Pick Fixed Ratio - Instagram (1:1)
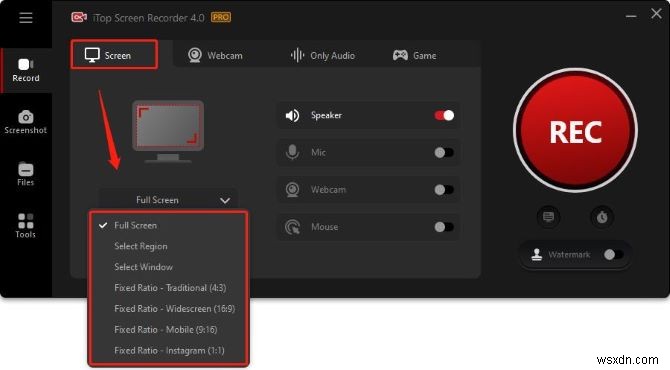 coord(168,350)
